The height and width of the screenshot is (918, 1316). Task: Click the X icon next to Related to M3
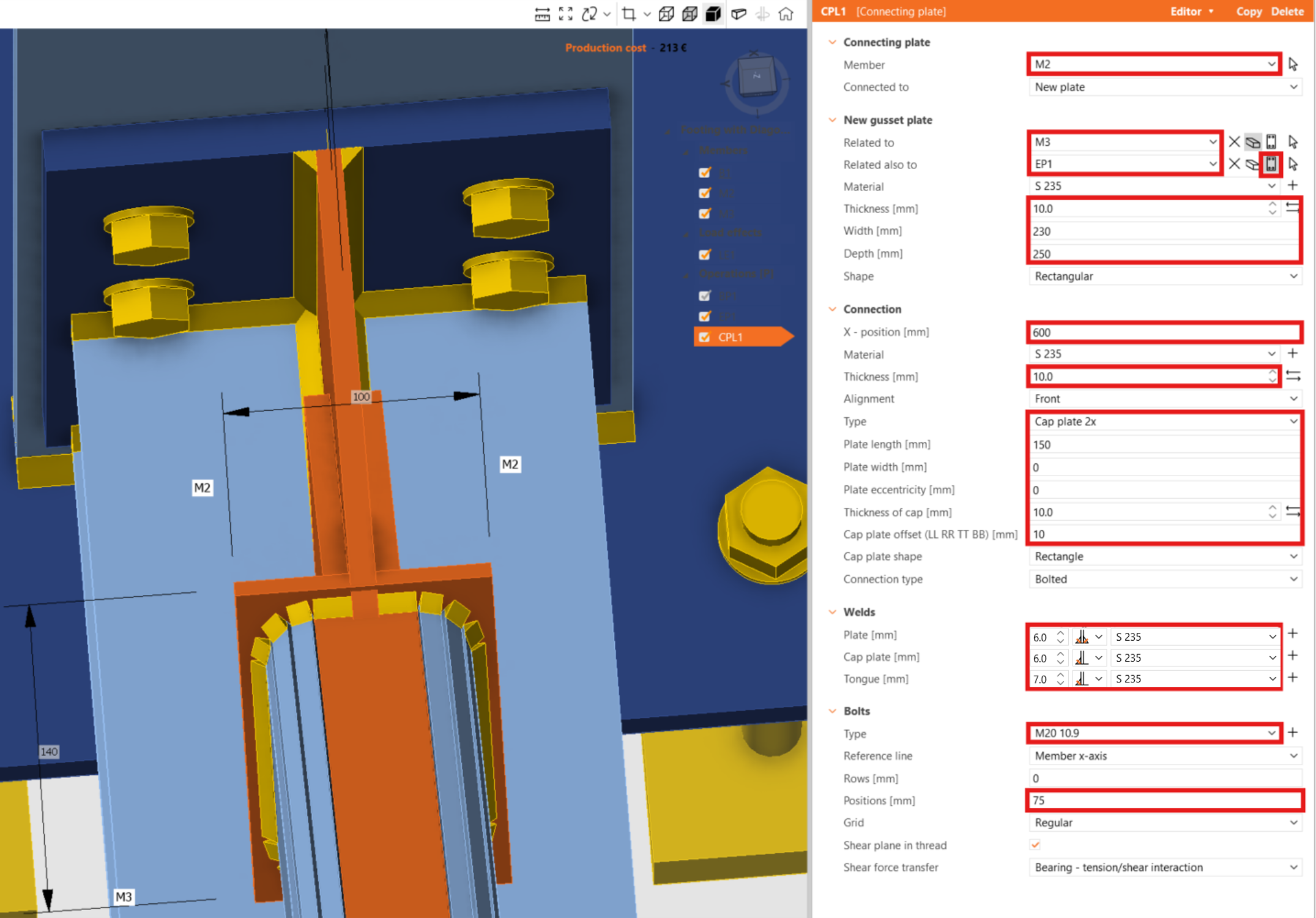pos(1234,142)
